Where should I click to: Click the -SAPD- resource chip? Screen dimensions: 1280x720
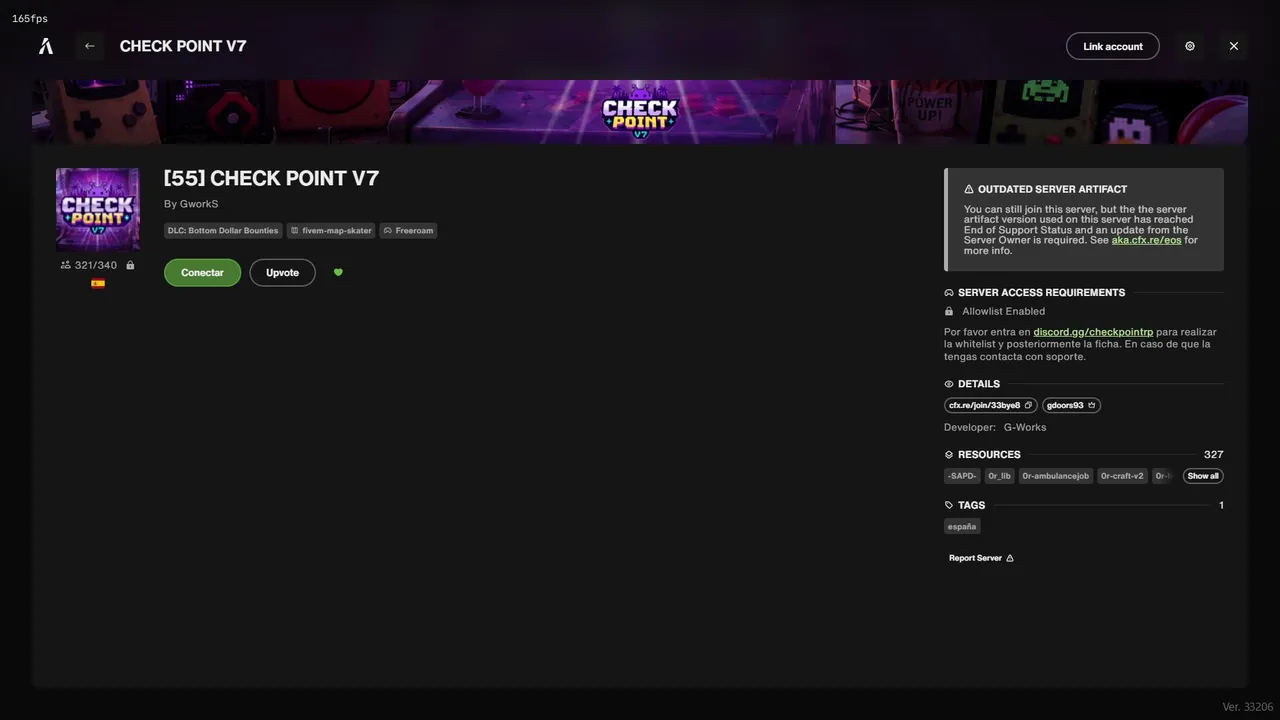point(962,476)
